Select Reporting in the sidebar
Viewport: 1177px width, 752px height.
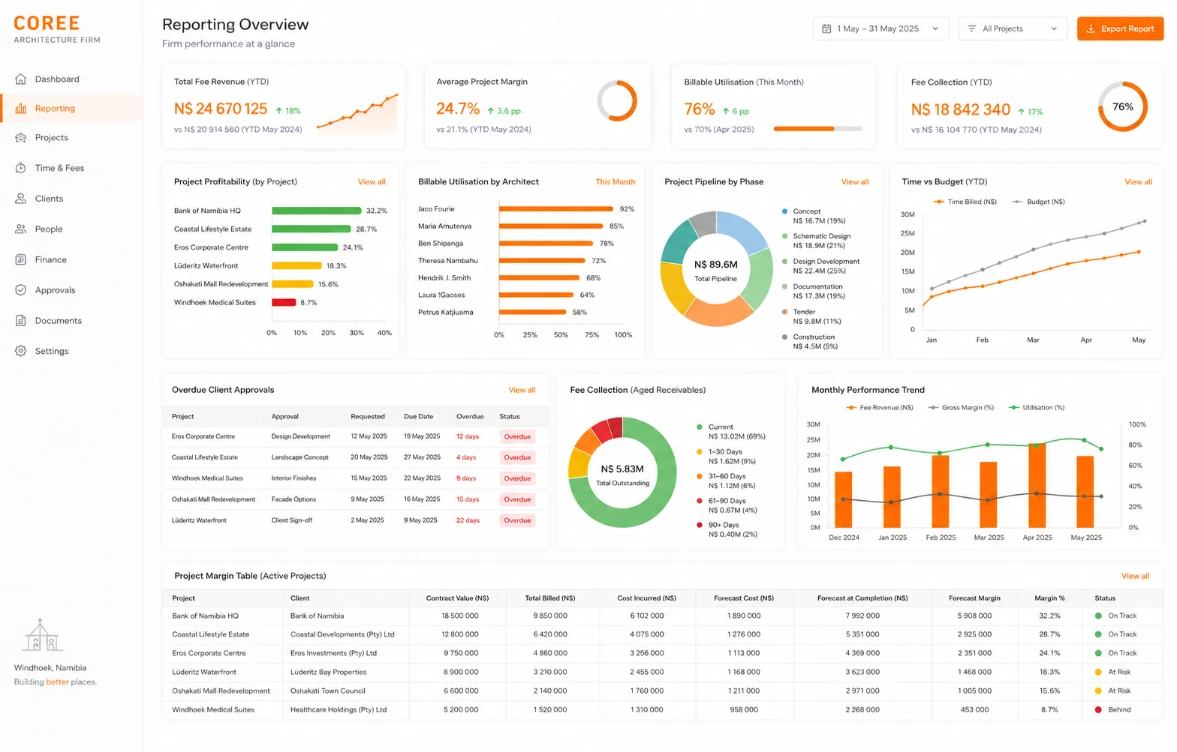pos(71,108)
